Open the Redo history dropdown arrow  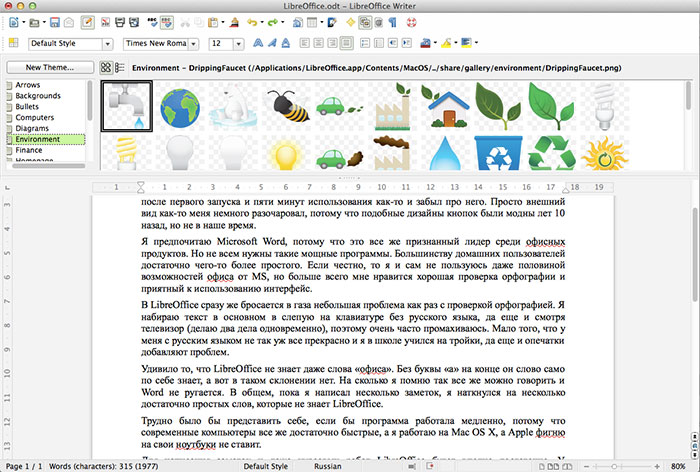pos(283,22)
